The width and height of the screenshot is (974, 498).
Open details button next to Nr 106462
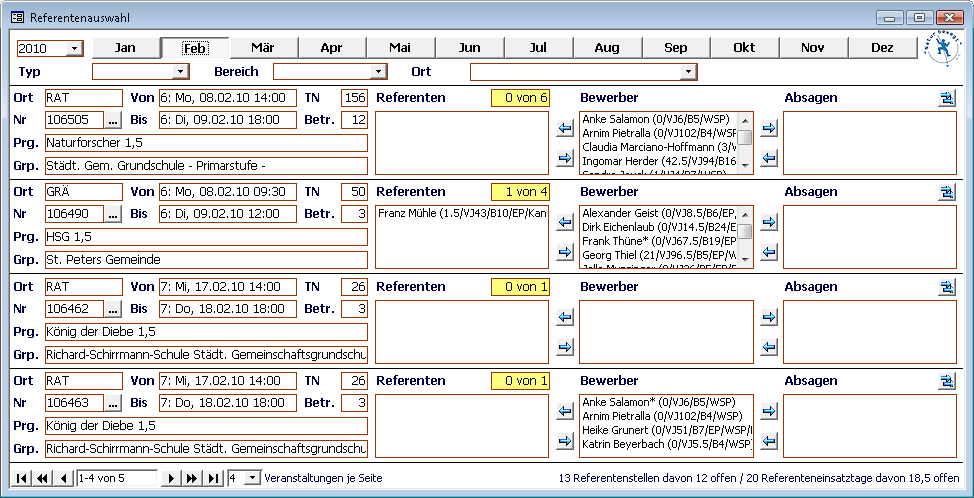click(112, 309)
